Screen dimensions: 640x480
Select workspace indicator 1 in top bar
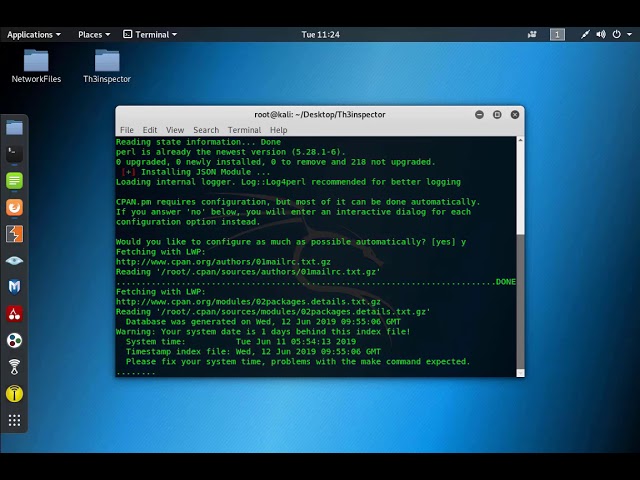click(x=557, y=35)
